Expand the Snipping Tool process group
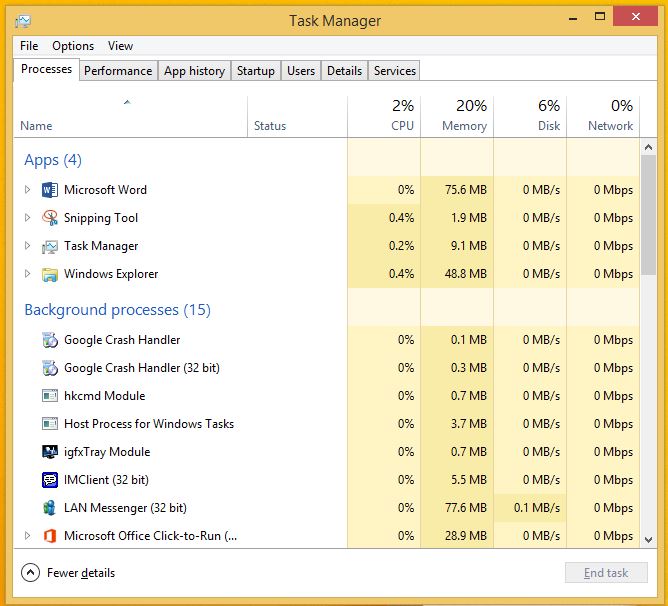Image resolution: width=668 pixels, height=606 pixels. (27, 218)
